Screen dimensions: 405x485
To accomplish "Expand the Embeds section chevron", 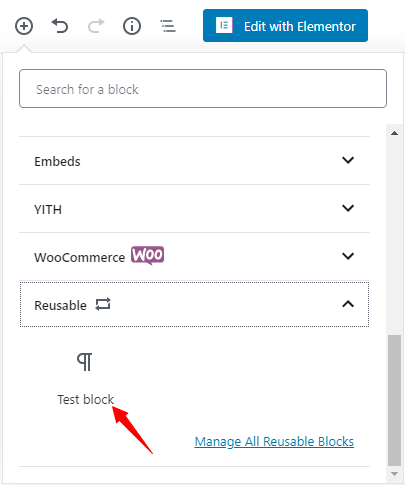I will point(348,160).
